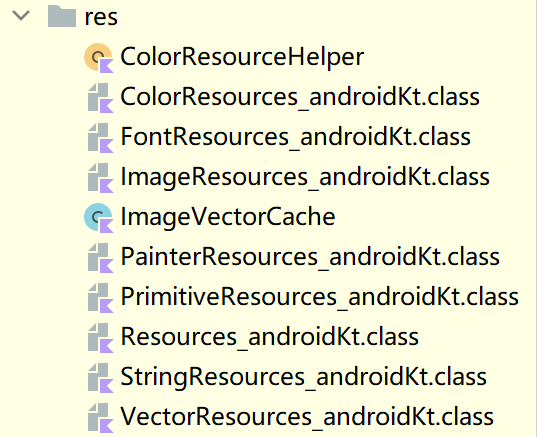Open ColorResources_androidKt.class
Screen dimensions: 537x437
coord(300,97)
